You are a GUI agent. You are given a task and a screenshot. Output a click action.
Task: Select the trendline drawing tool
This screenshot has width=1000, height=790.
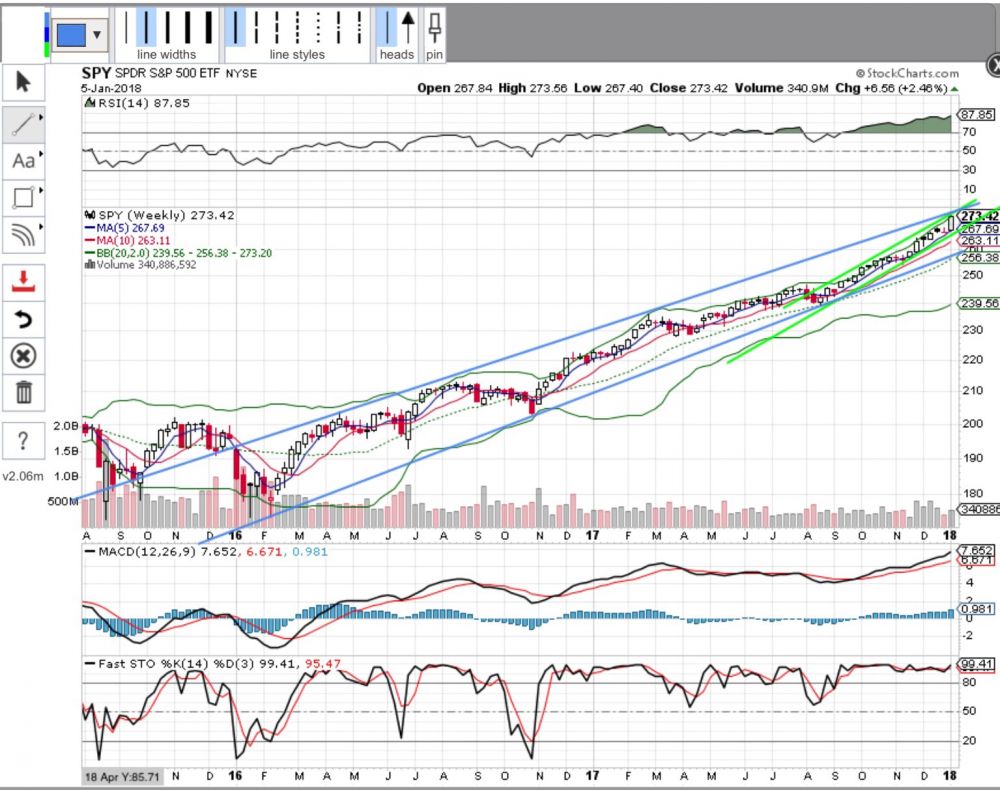(24, 123)
